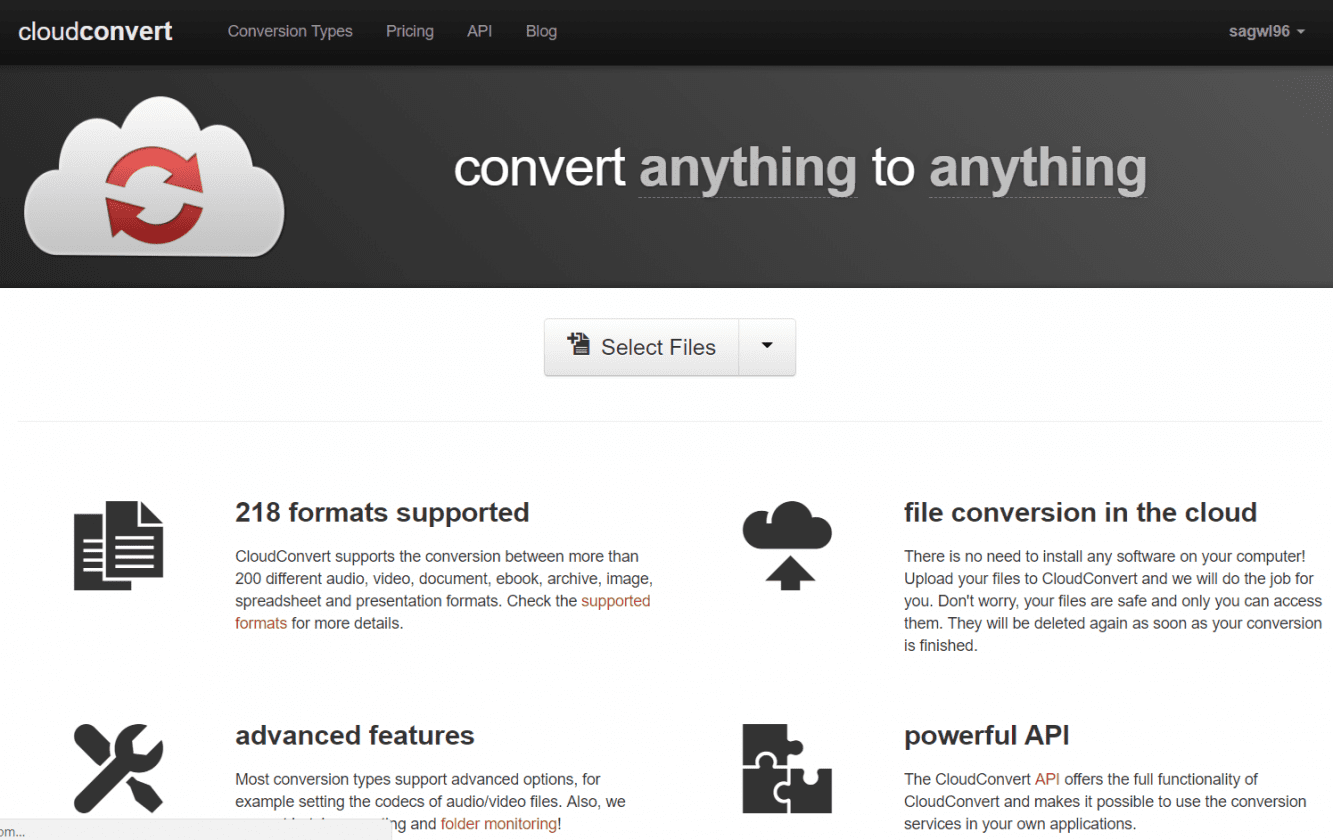
Task: Click the crossed wrench tools icon
Action: pyautogui.click(x=117, y=768)
